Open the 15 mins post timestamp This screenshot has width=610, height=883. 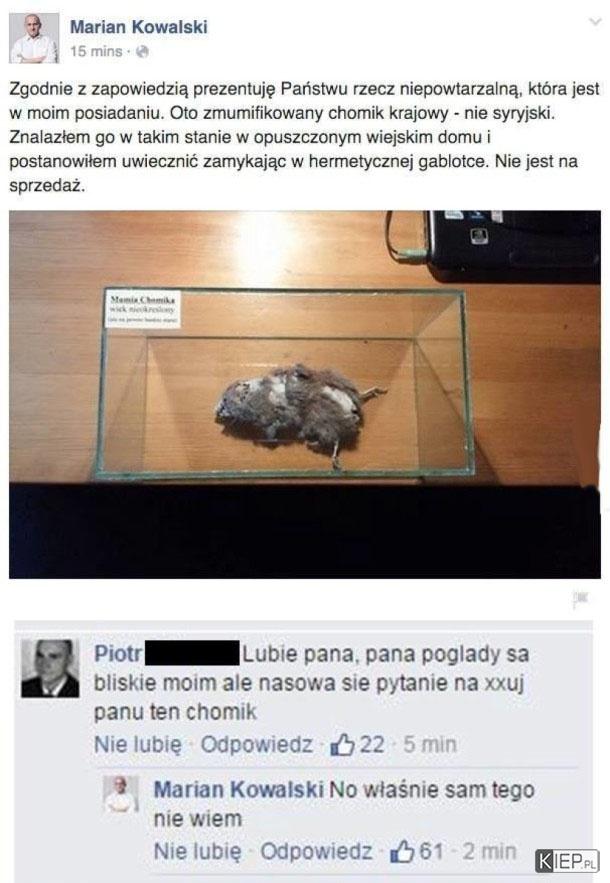point(96,51)
